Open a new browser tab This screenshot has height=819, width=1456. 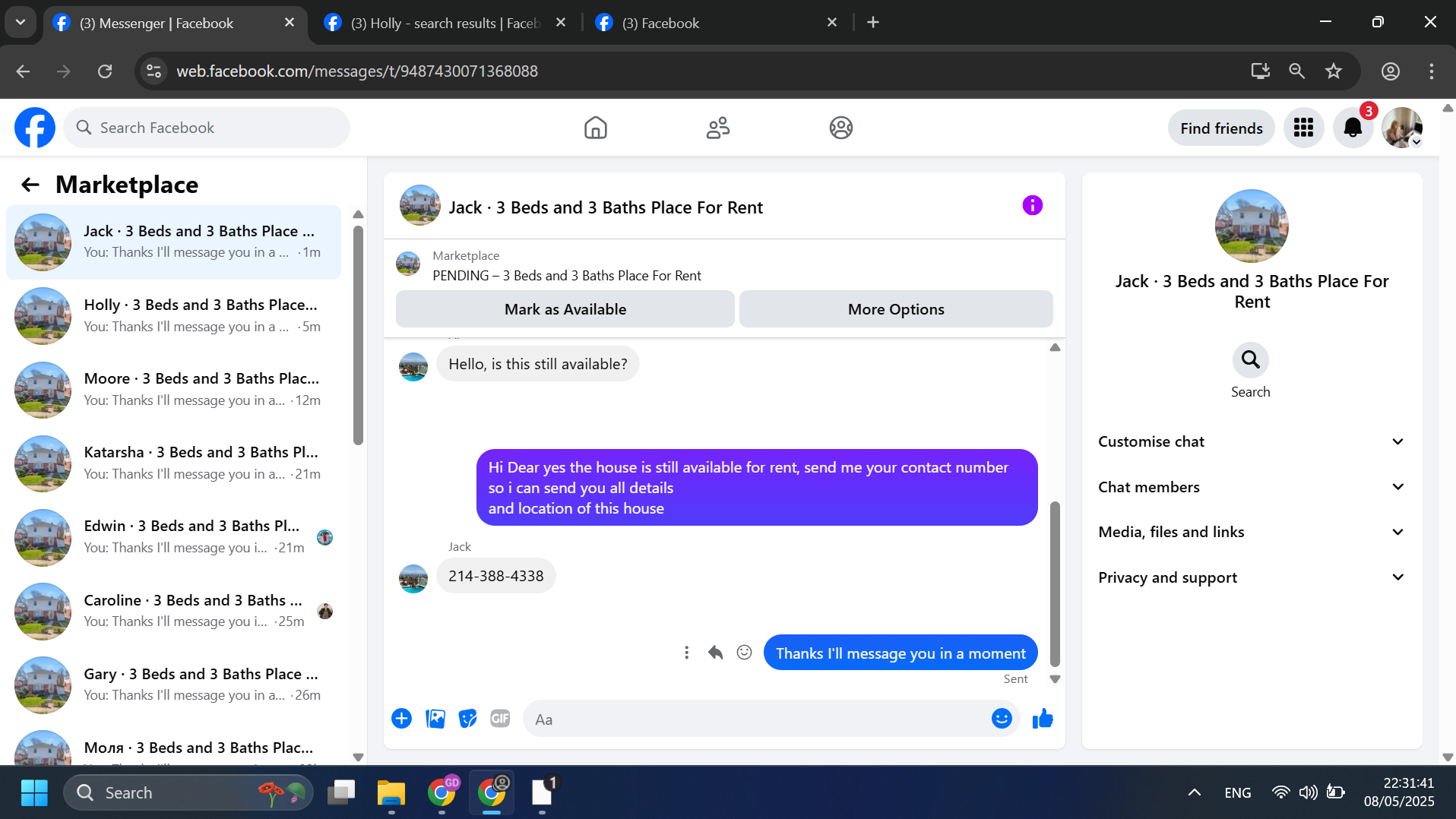coord(873,23)
